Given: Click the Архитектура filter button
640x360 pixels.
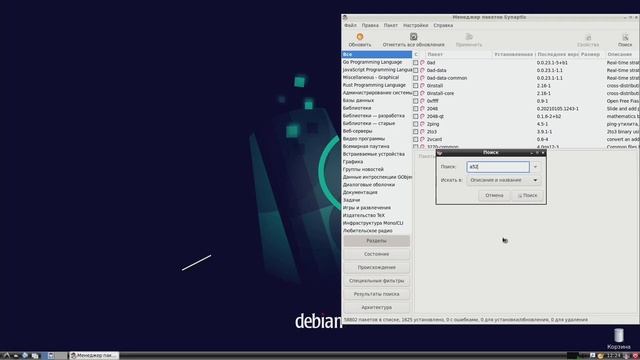Looking at the screenshot, I should click(376, 307).
